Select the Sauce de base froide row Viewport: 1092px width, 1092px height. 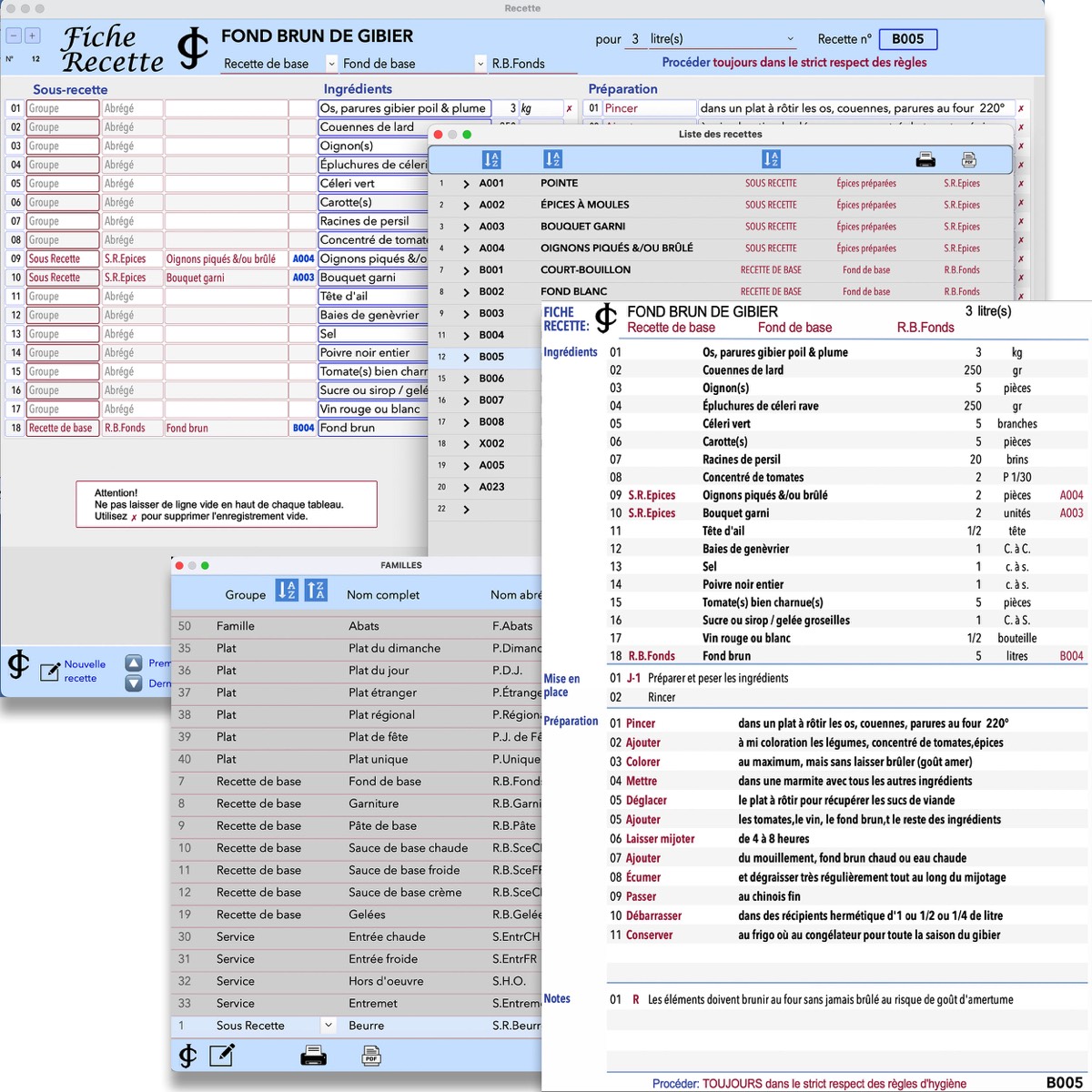point(357,870)
